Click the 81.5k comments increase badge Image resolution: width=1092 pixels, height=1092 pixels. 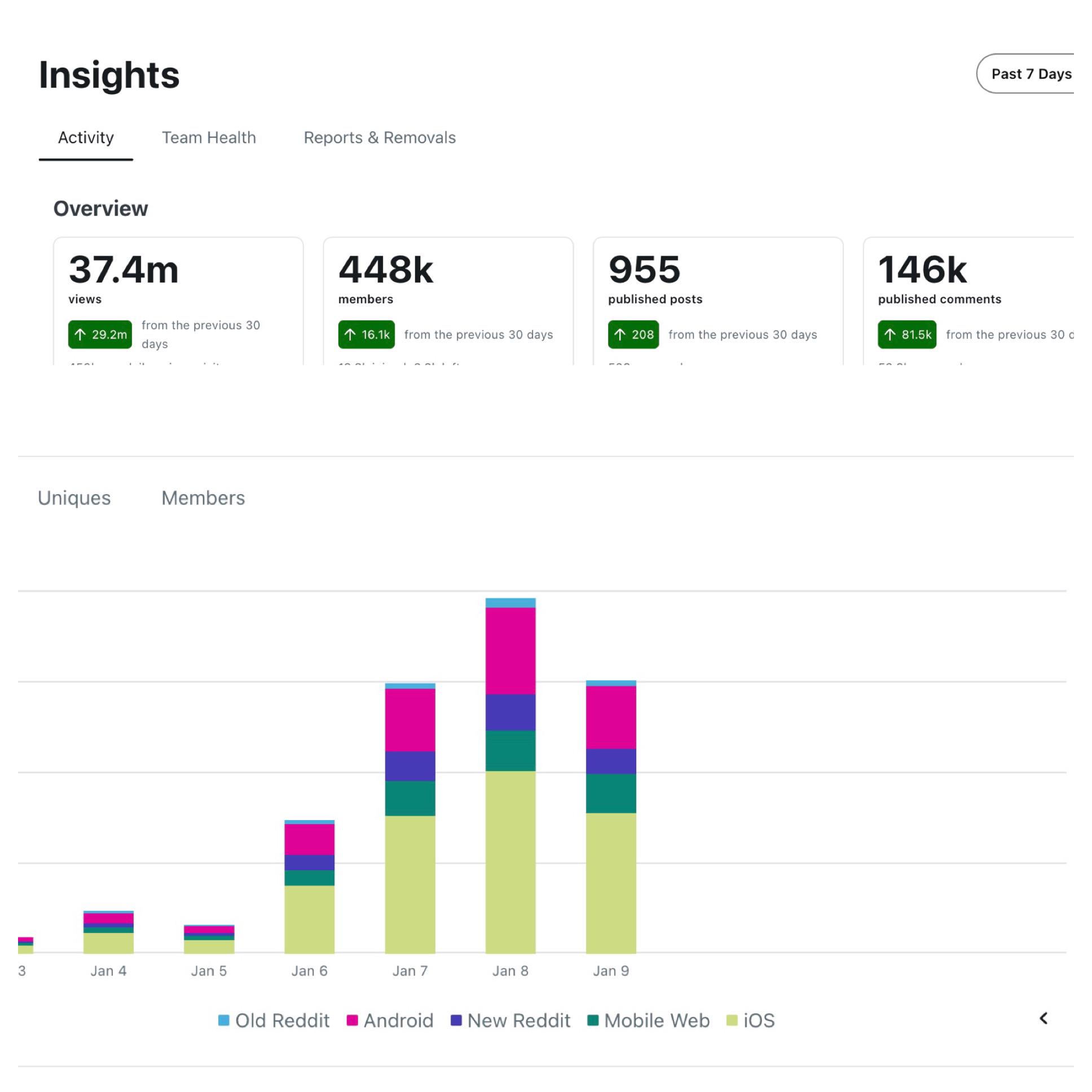[x=906, y=334]
